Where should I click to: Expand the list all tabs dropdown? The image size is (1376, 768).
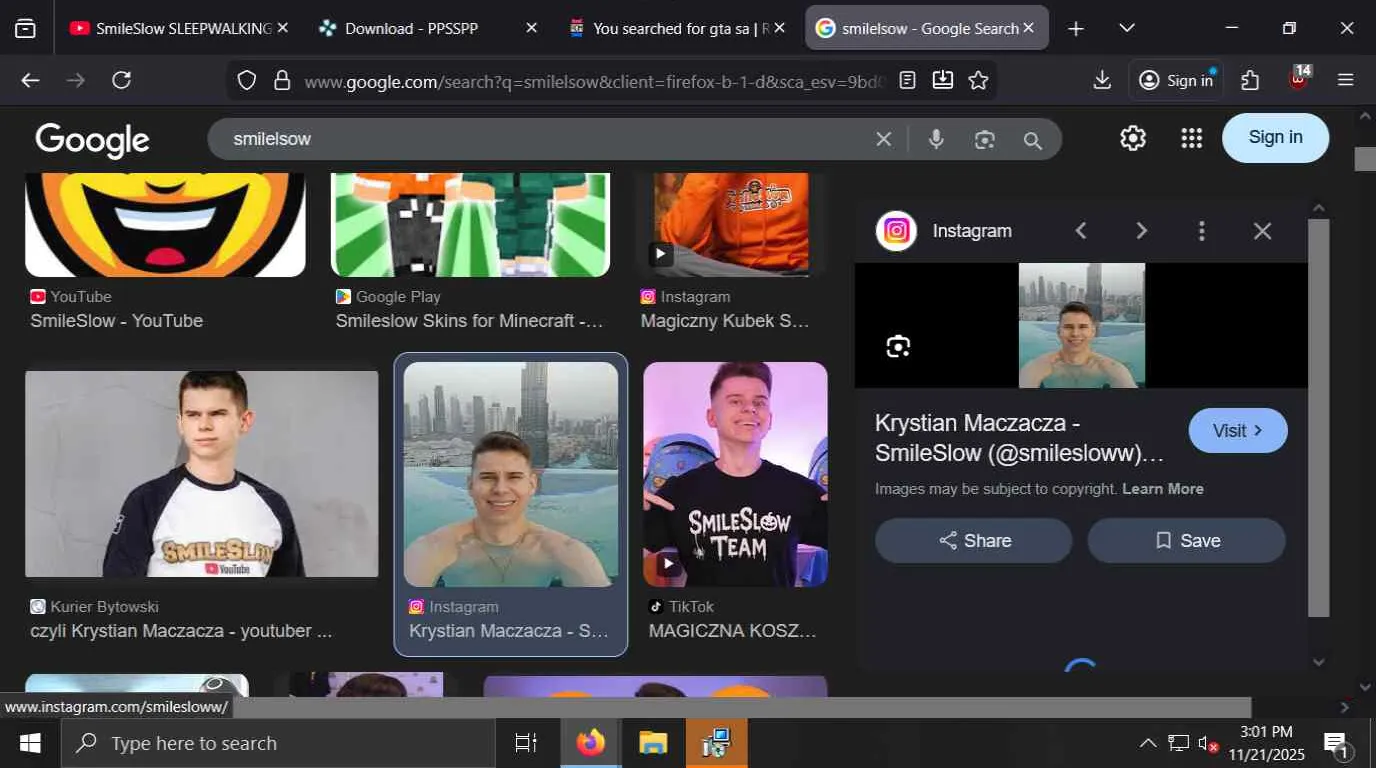click(1127, 28)
